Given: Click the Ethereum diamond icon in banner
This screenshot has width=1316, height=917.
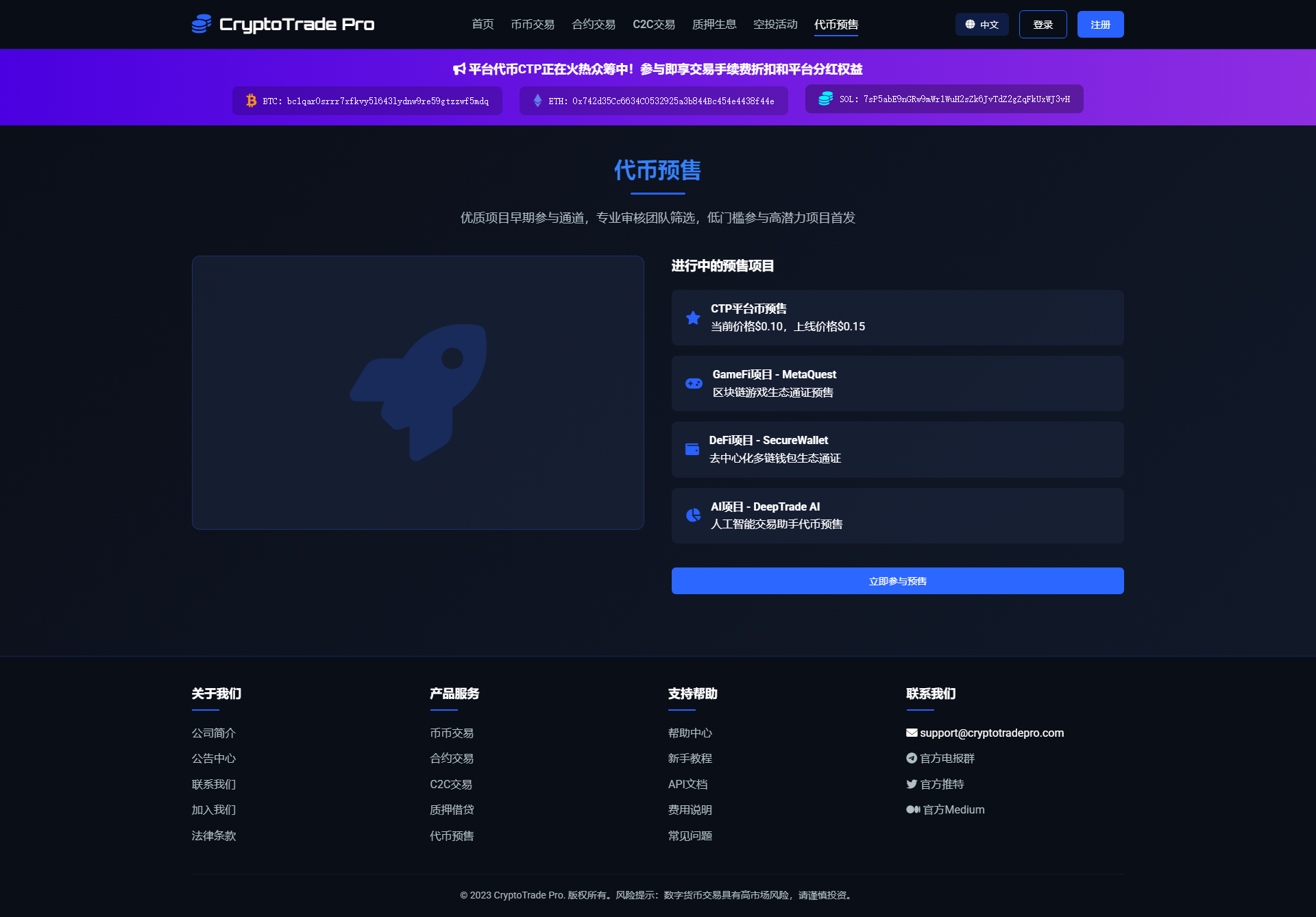Looking at the screenshot, I should point(537,101).
